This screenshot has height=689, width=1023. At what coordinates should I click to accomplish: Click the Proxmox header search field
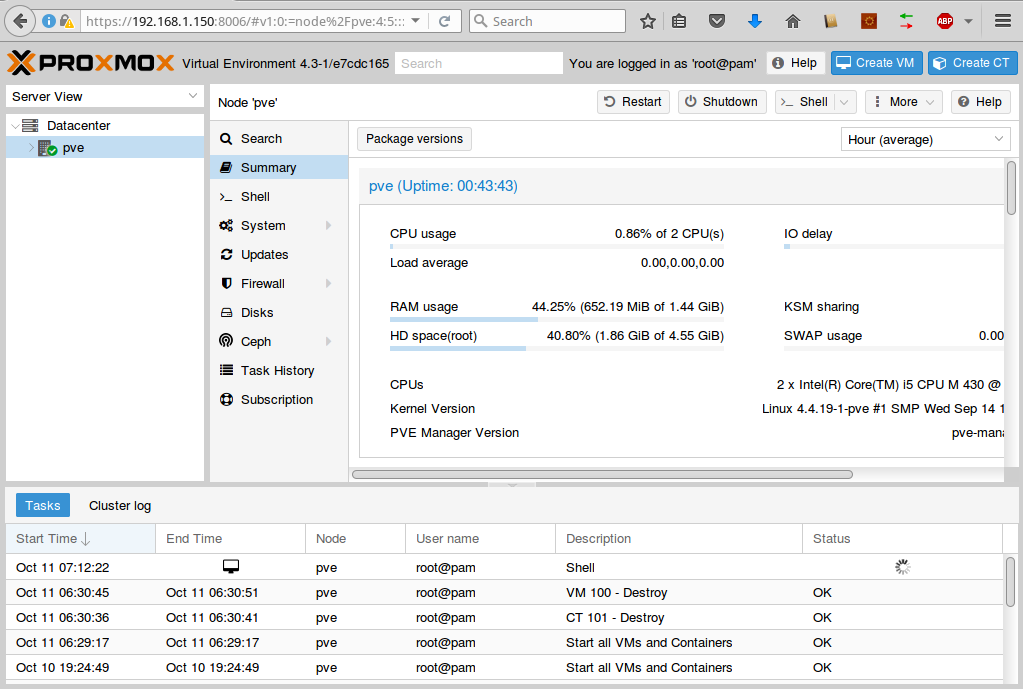[478, 63]
